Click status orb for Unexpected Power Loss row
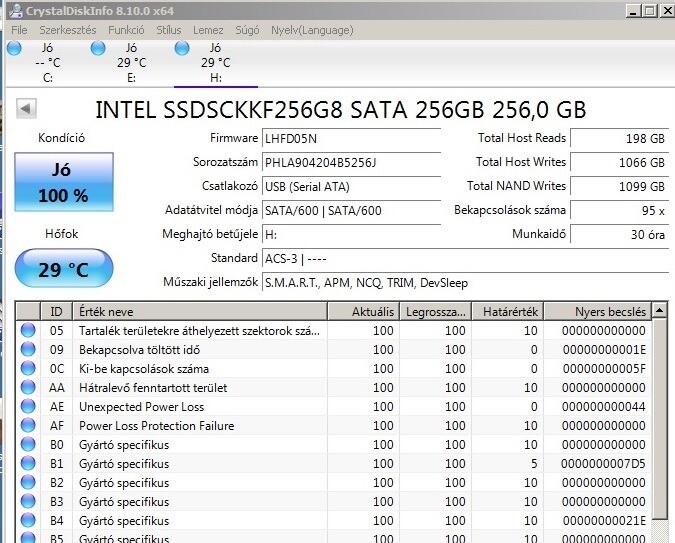 [x=28, y=407]
